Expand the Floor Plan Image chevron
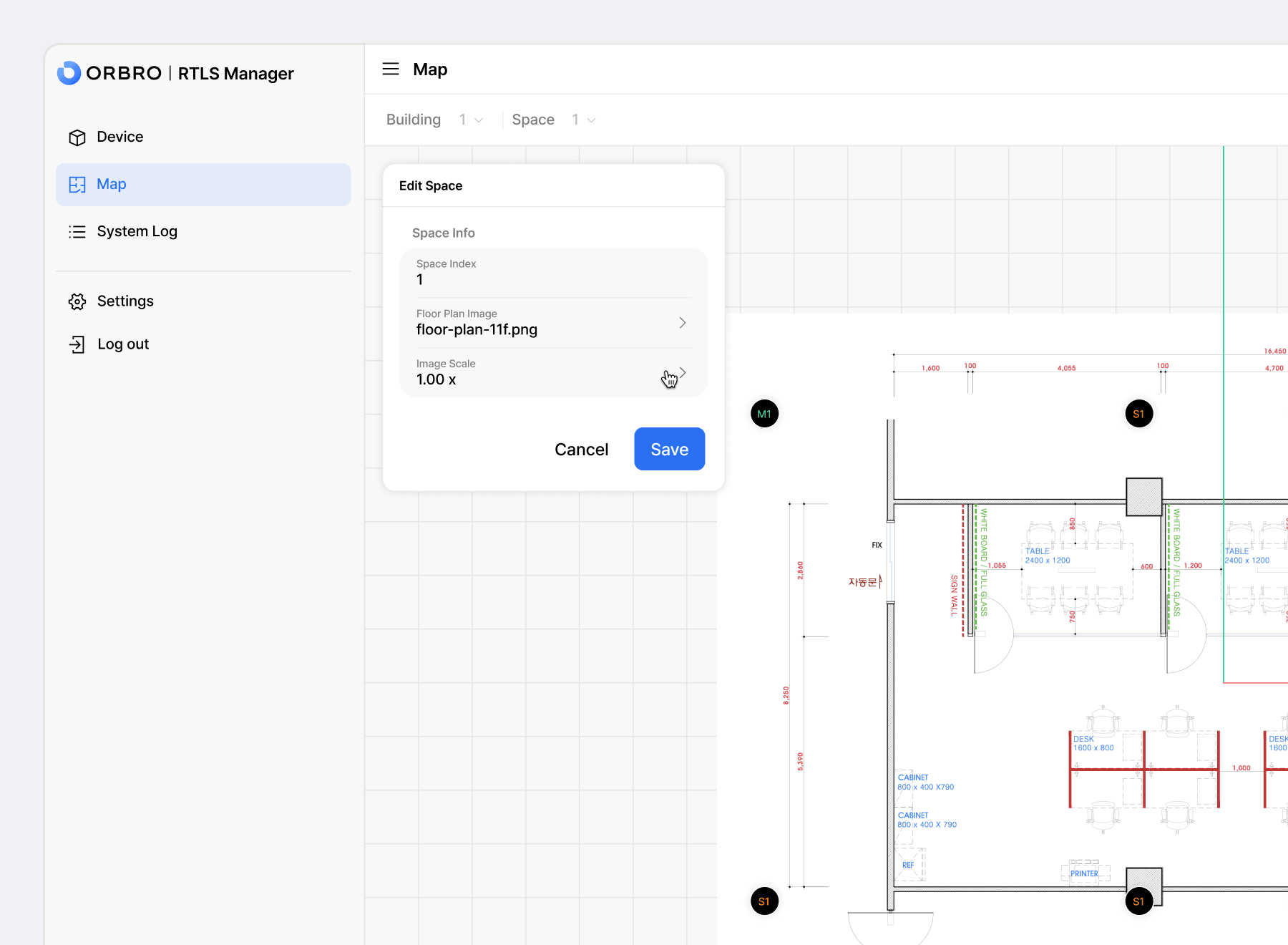Screen dimensions: 1288x945 [x=683, y=323]
